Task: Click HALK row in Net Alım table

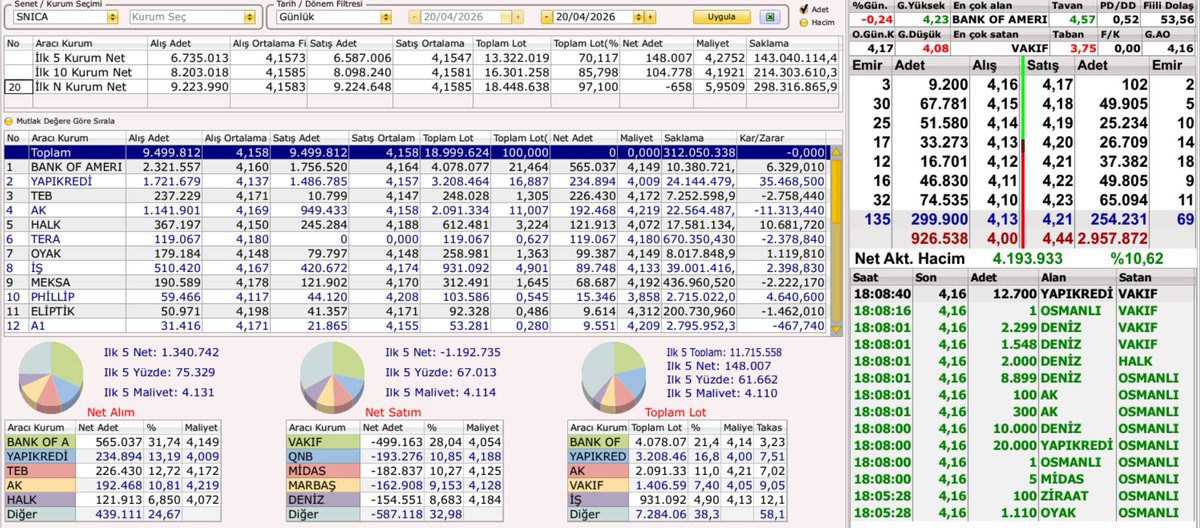Action: pyautogui.click(x=111, y=499)
